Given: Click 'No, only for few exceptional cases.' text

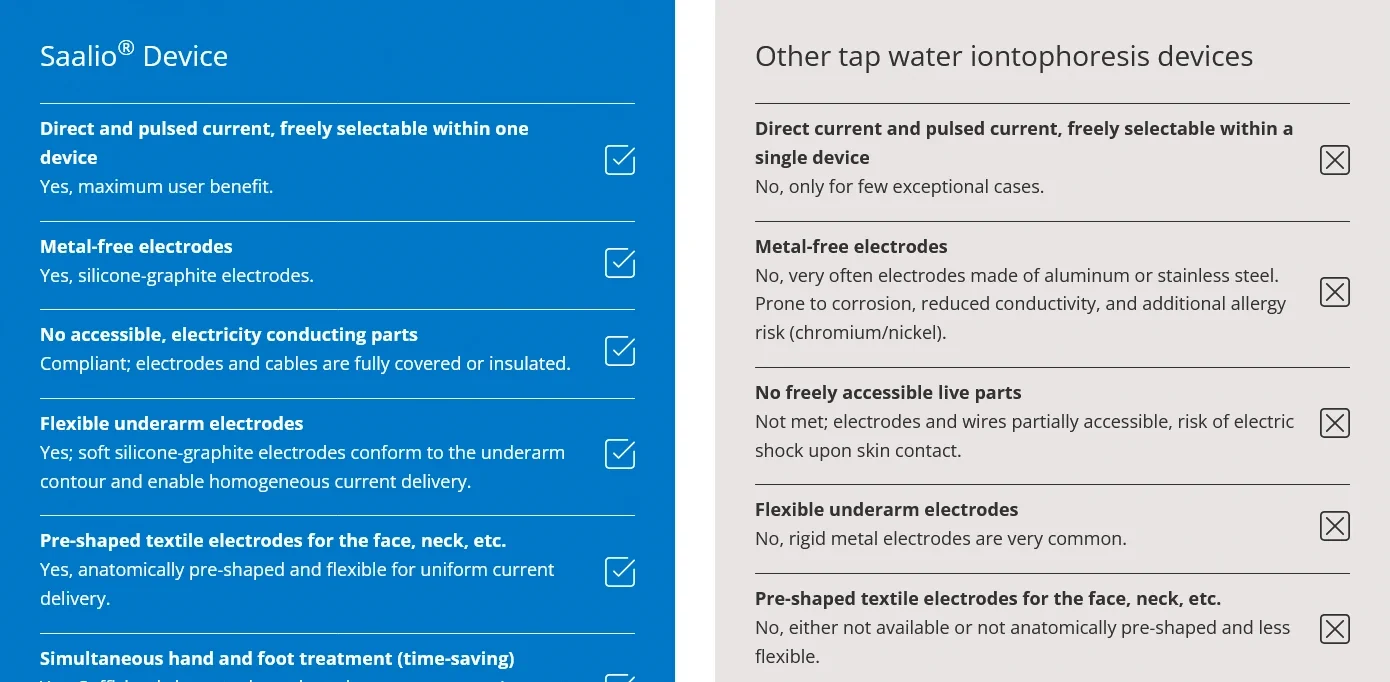Looking at the screenshot, I should point(899,186).
